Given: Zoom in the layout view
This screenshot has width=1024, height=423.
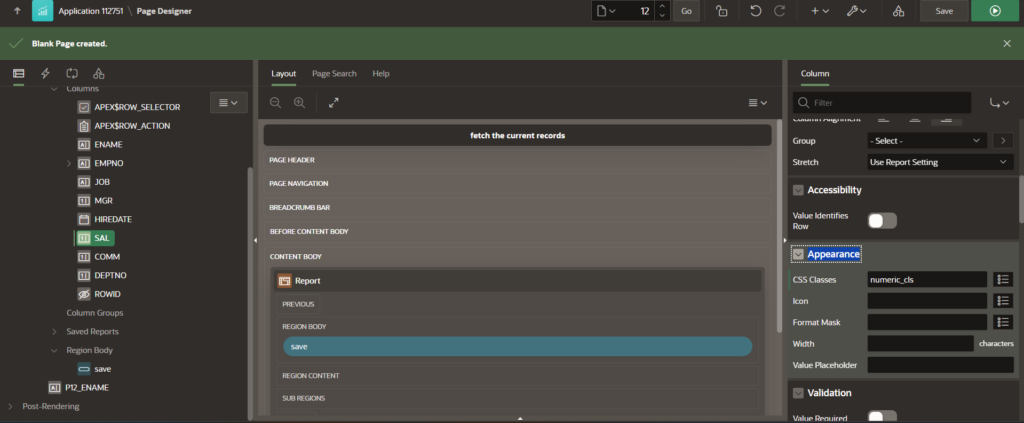Looking at the screenshot, I should click(x=299, y=102).
